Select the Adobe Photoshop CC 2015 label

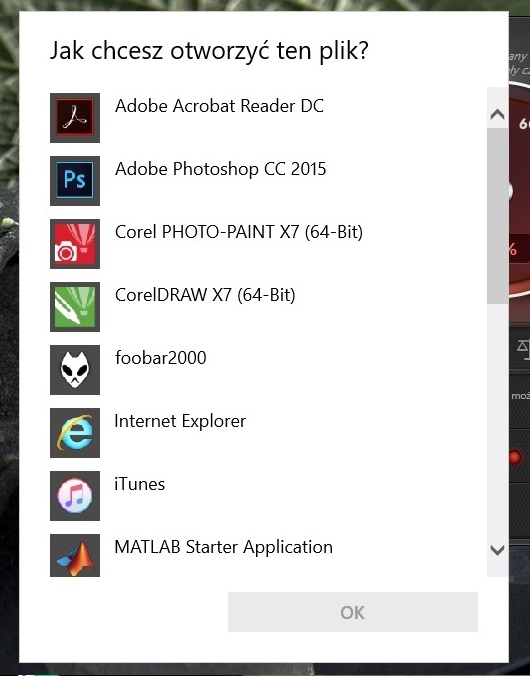point(220,169)
